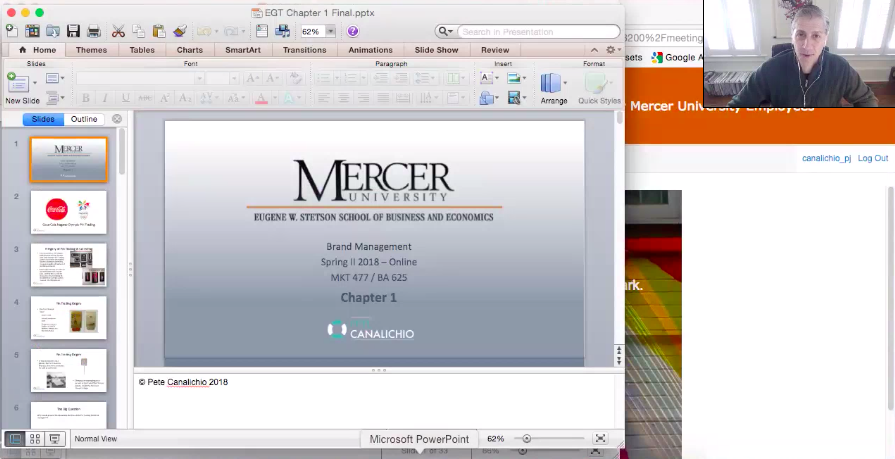Viewport: 895px width, 459px height.
Task: Toggle Underline formatting
Action: click(125, 98)
